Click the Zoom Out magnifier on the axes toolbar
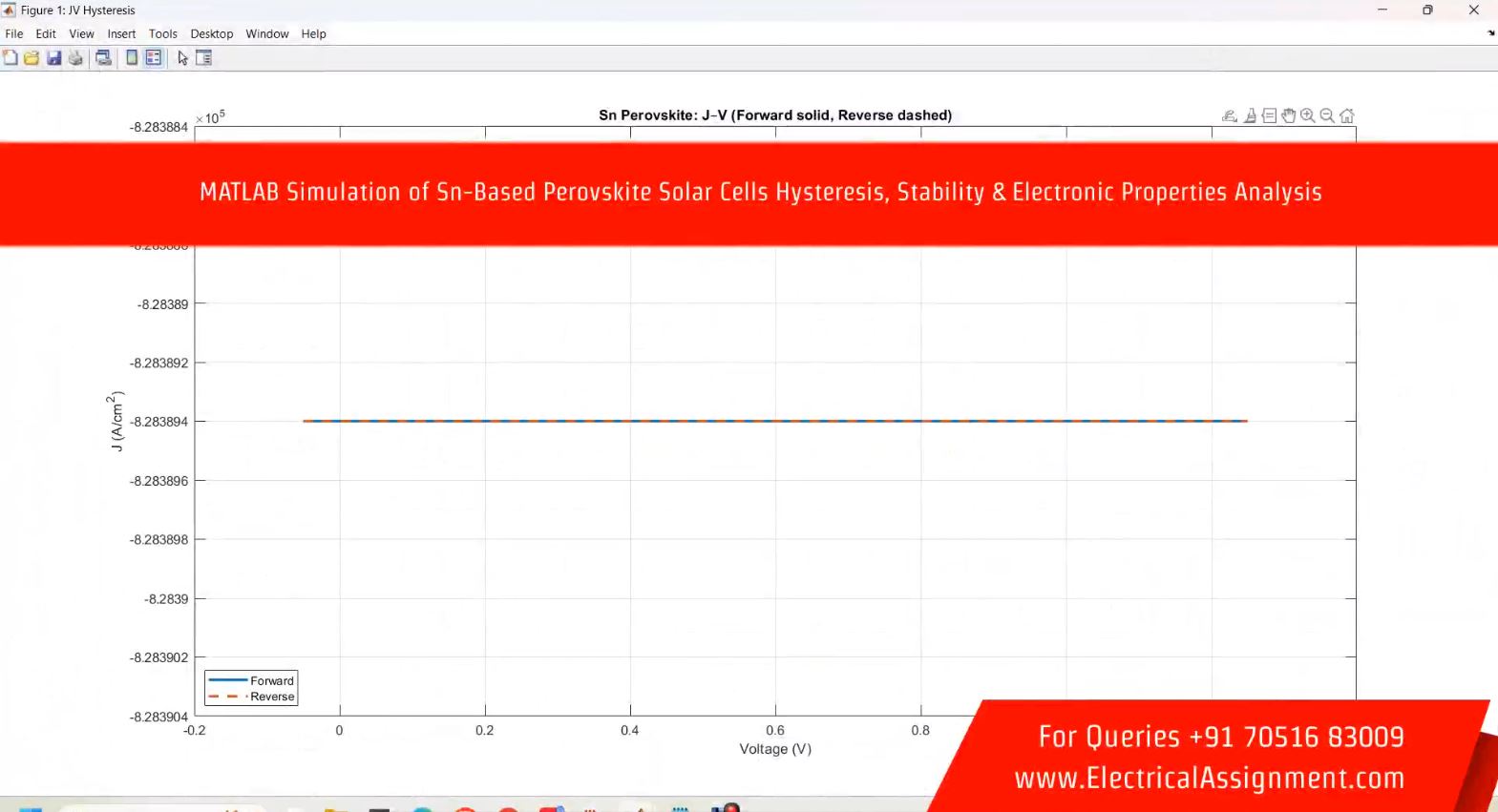The image size is (1498, 812). click(x=1327, y=115)
